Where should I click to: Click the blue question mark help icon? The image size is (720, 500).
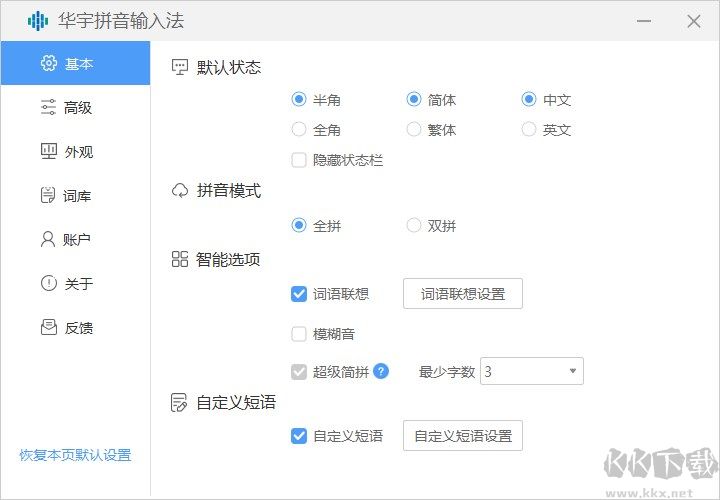pyautogui.click(x=381, y=371)
